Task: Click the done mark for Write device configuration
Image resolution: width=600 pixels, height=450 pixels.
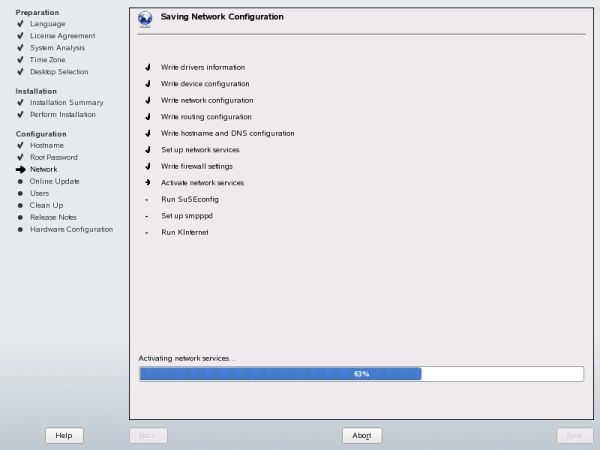Action: pos(148,84)
